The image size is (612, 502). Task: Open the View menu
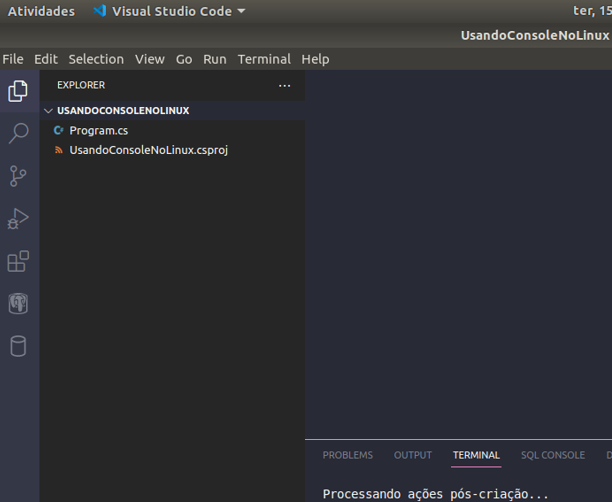[x=149, y=59]
